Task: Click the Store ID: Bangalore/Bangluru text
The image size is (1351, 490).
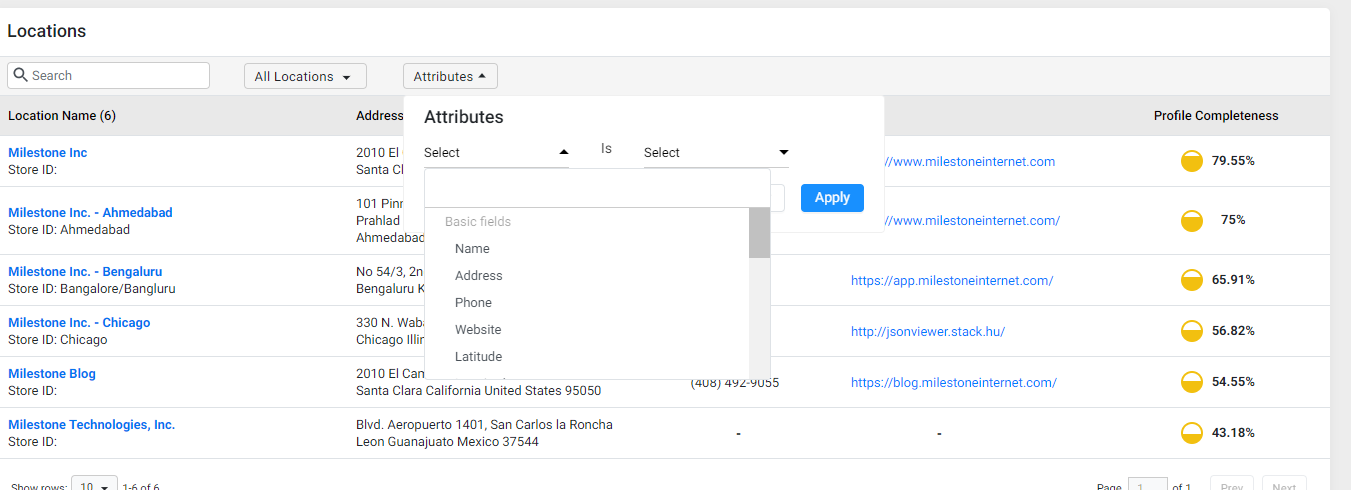Action: click(92, 288)
